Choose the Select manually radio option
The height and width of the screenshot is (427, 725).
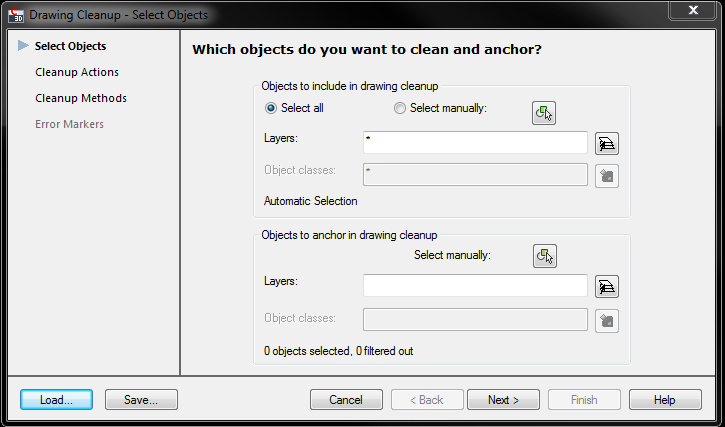(x=401, y=108)
